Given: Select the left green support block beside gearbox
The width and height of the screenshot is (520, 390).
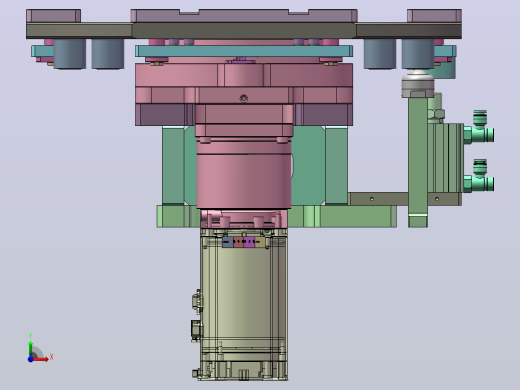Looking at the screenshot, I should click(173, 165).
